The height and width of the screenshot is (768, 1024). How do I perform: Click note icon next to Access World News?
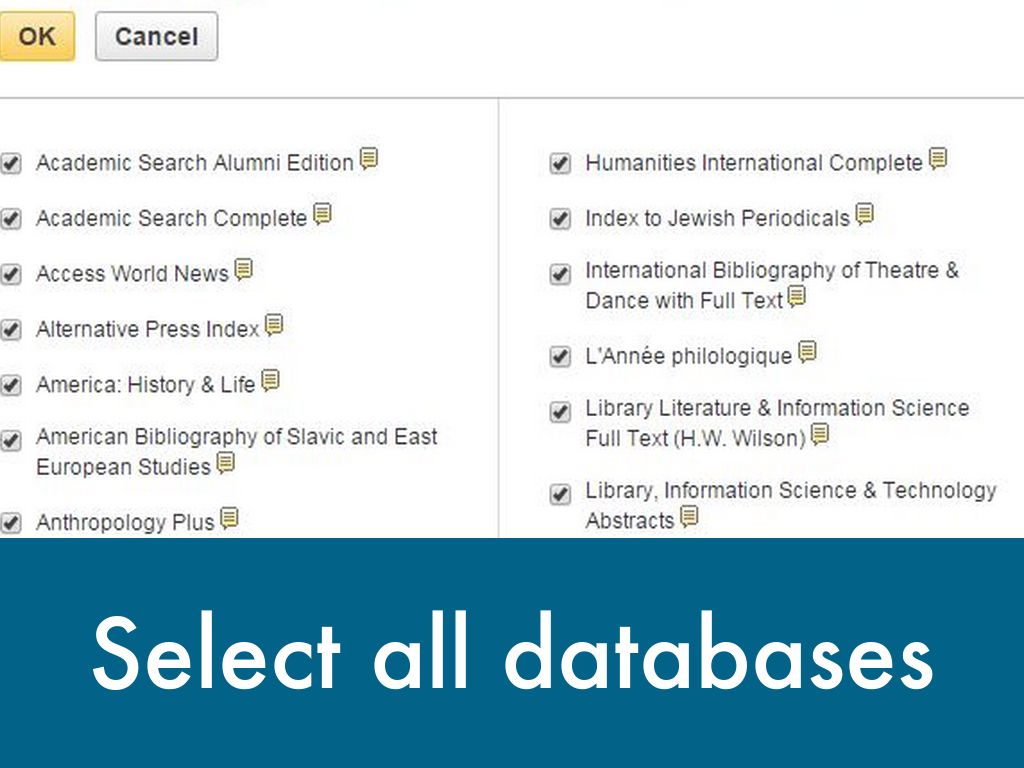pyautogui.click(x=243, y=270)
